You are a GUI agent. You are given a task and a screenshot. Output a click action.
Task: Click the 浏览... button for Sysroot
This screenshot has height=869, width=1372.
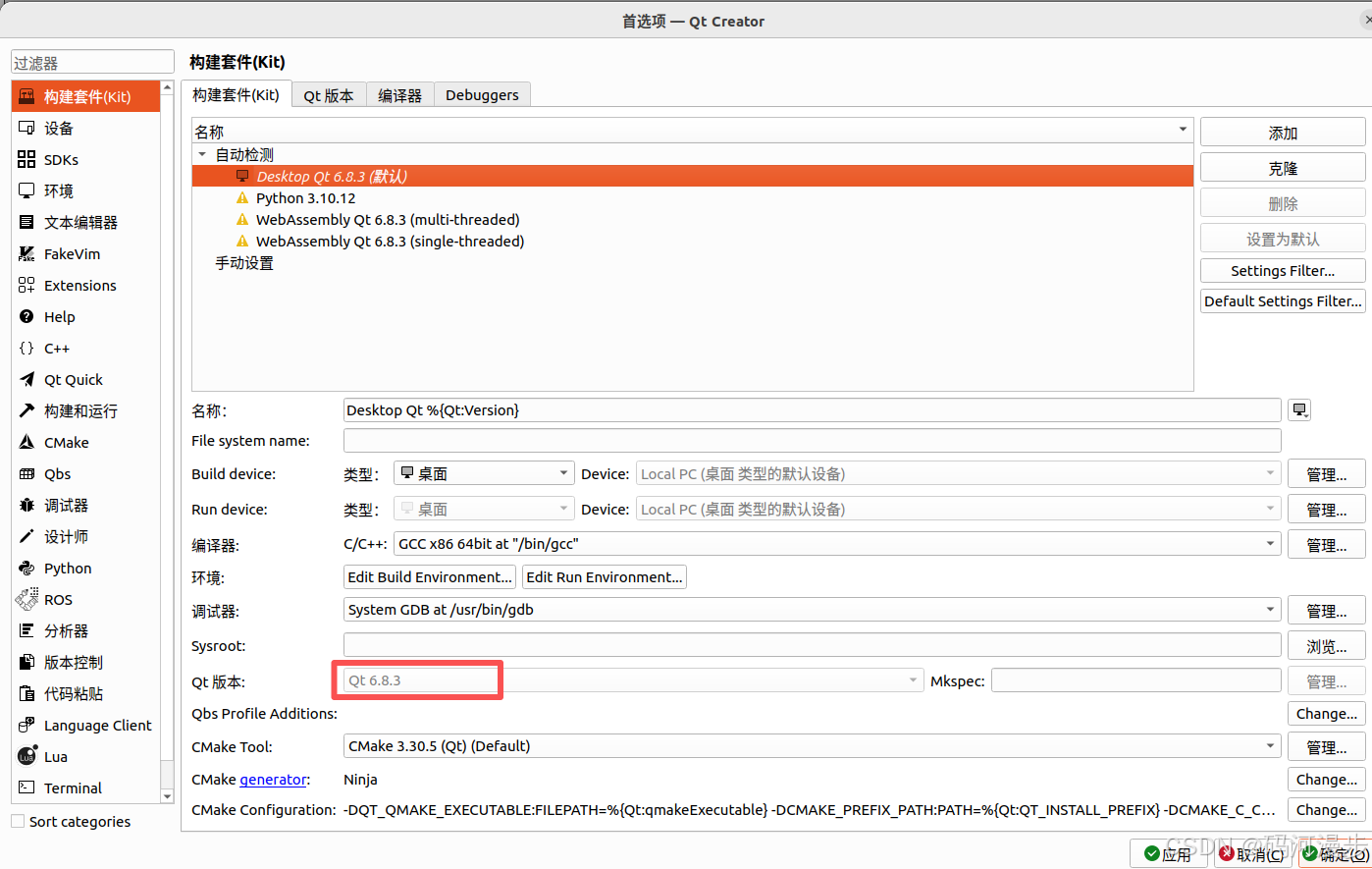[1326, 646]
